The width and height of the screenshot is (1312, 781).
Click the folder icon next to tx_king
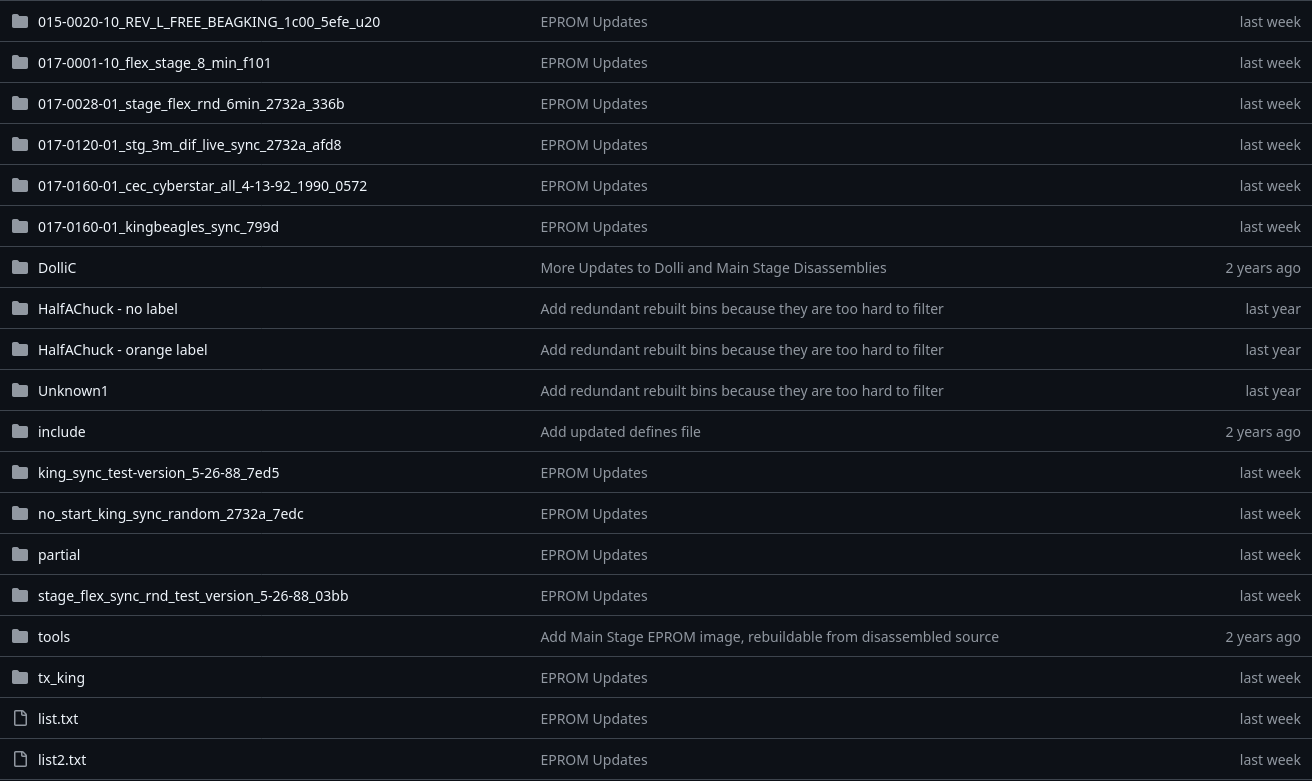(20, 677)
